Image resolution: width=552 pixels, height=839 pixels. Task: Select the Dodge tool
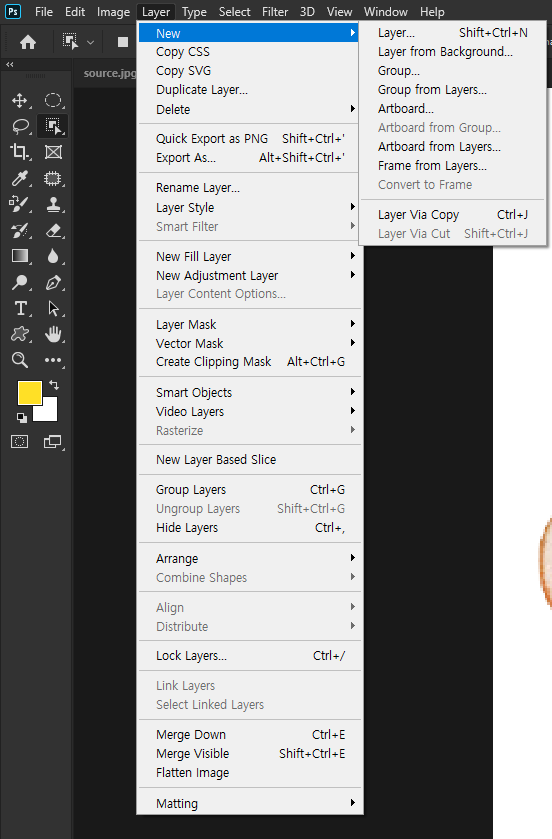[x=20, y=282]
